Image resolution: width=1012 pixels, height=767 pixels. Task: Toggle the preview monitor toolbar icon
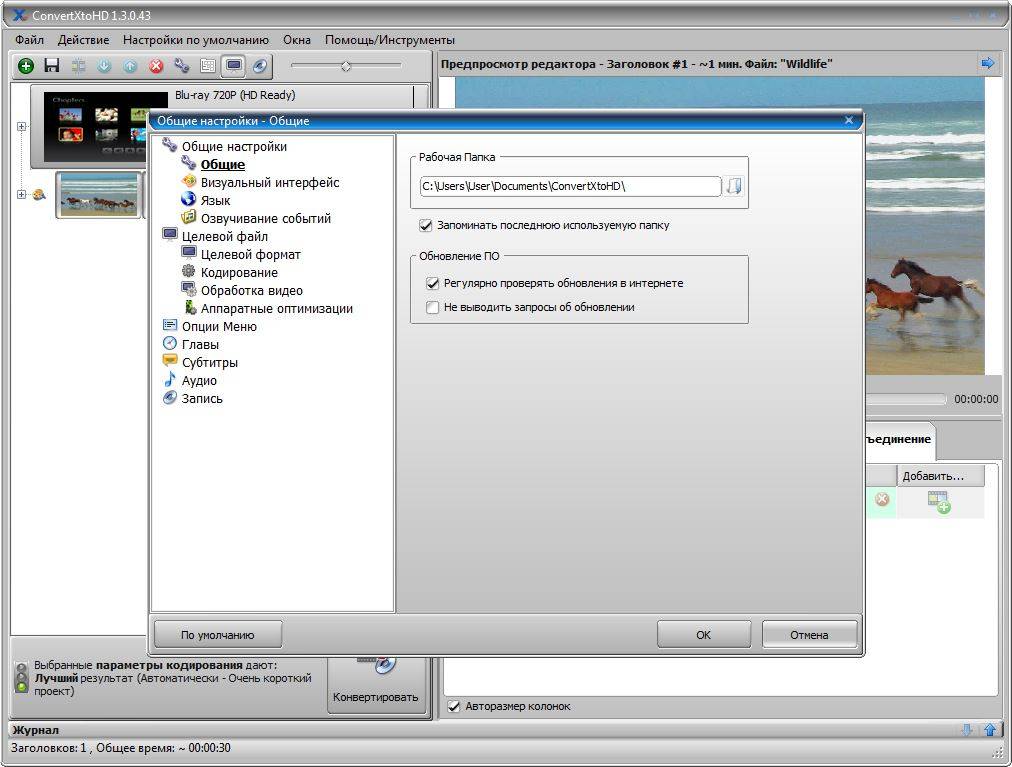[234, 65]
